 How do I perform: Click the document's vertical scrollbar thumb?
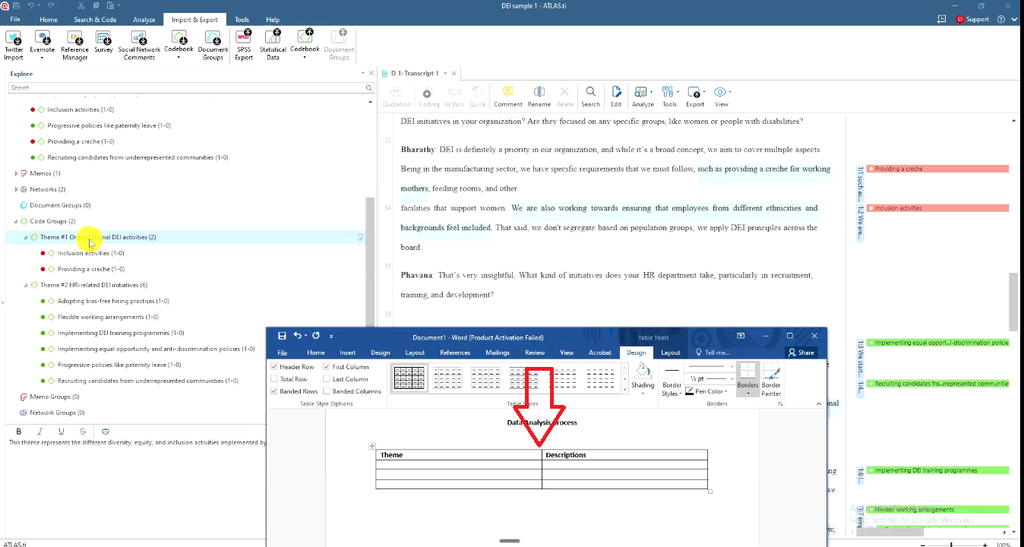coord(1013,301)
